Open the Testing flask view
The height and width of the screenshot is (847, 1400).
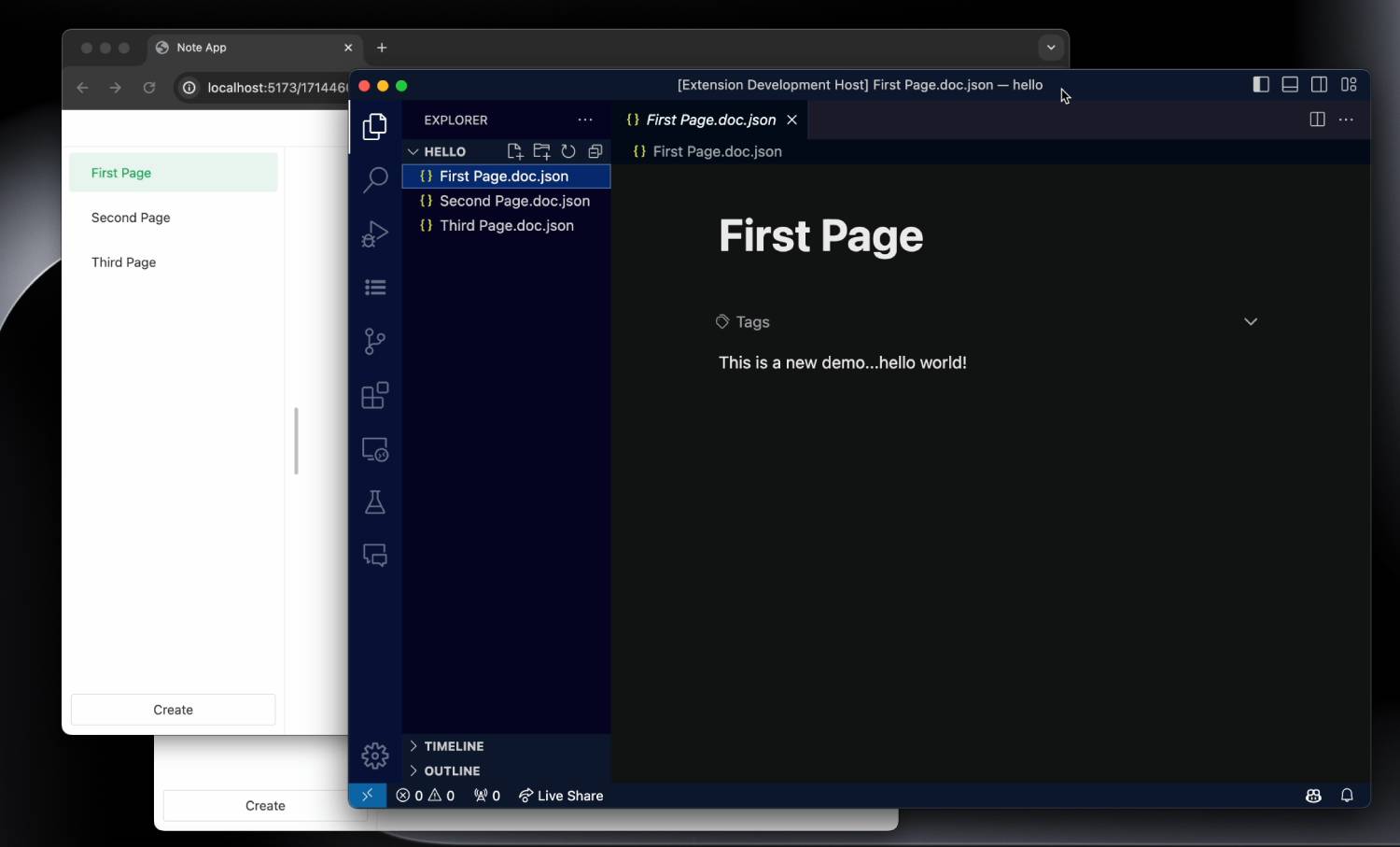click(375, 502)
